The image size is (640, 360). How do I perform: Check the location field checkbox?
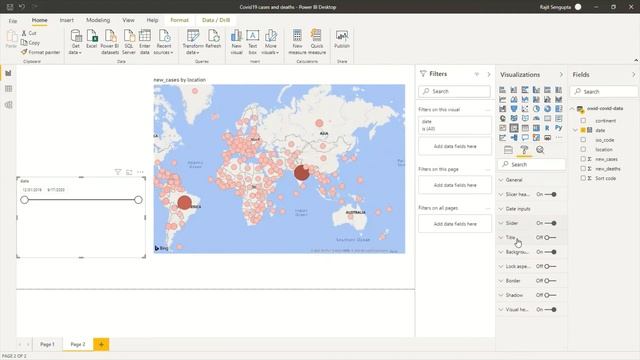point(583,149)
